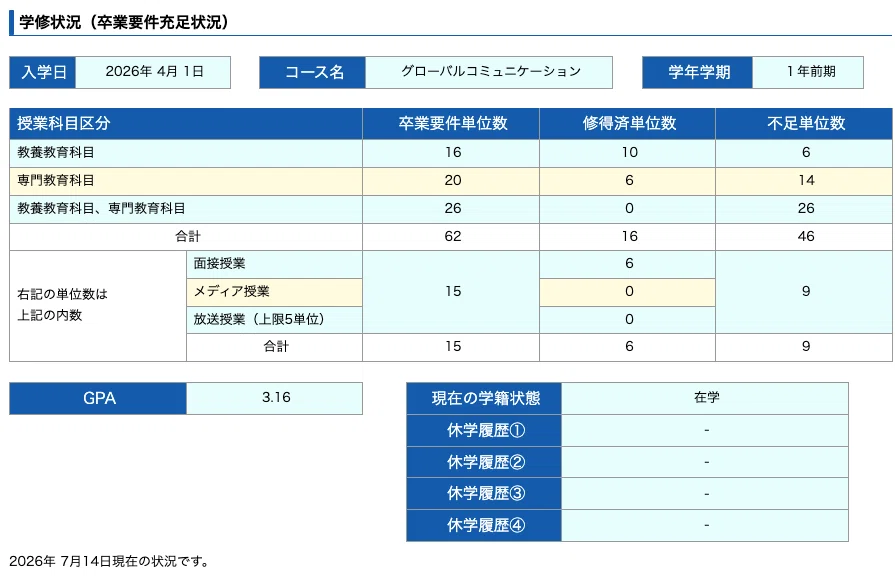Click the 卒業要件単位数 column header
This screenshot has height=577, width=895.
(x=451, y=124)
